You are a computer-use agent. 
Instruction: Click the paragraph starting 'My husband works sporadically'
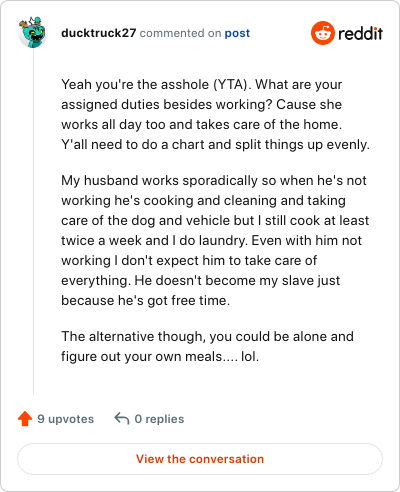pos(215,240)
